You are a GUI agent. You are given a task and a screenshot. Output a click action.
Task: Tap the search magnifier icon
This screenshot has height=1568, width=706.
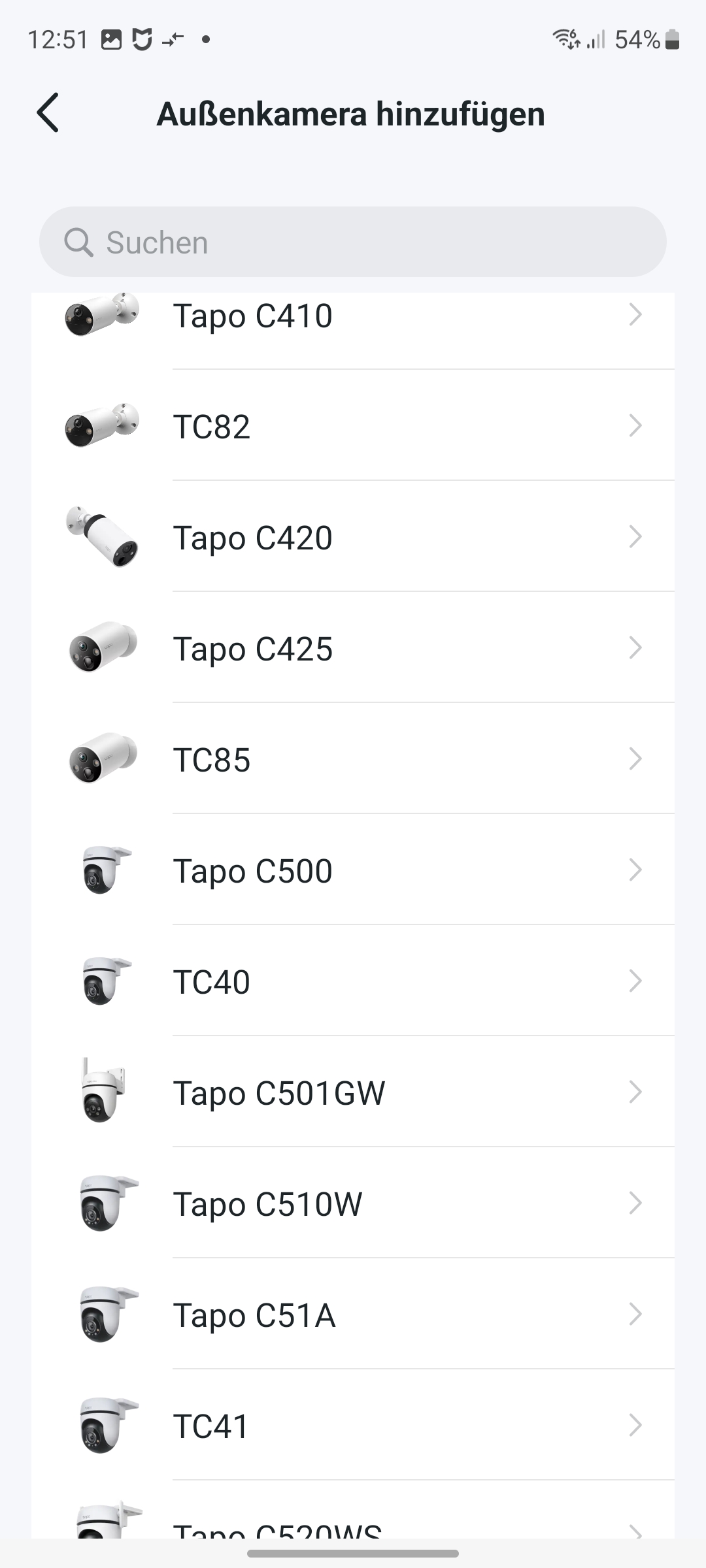pos(78,242)
